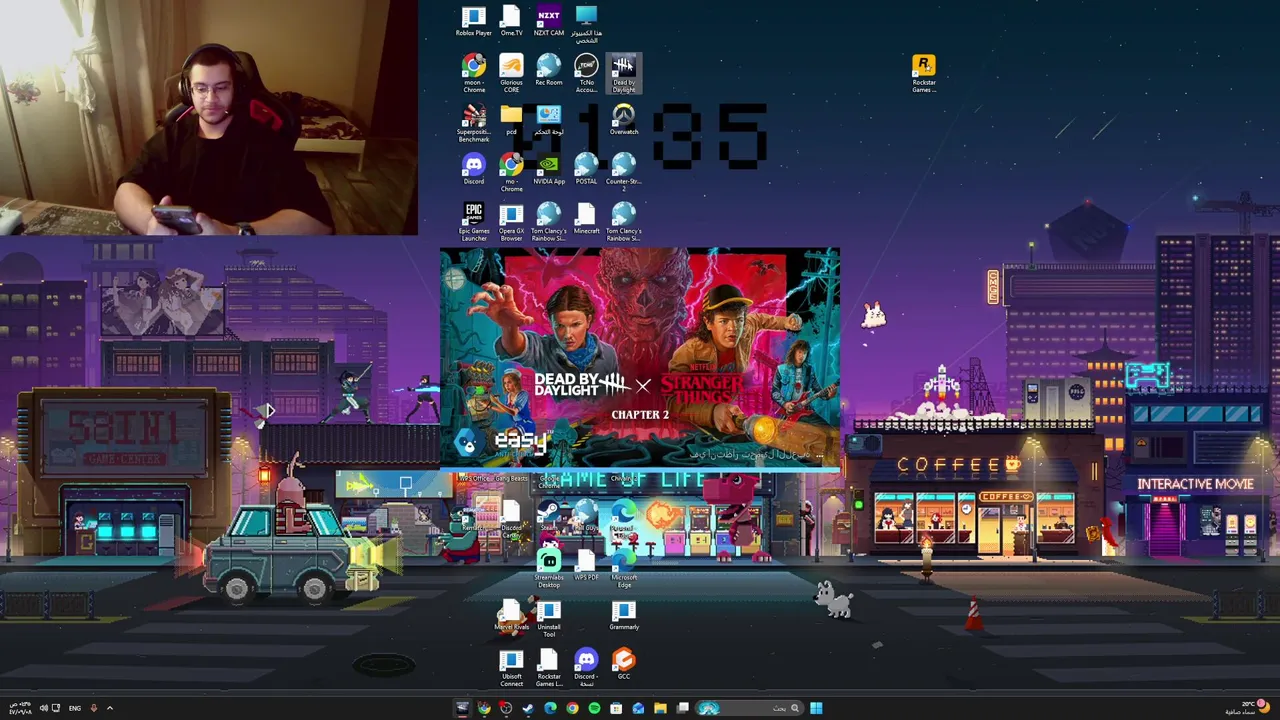Click the Dead by Daylight splash image
Screen dimensions: 1280x720
pyautogui.click(x=640, y=359)
